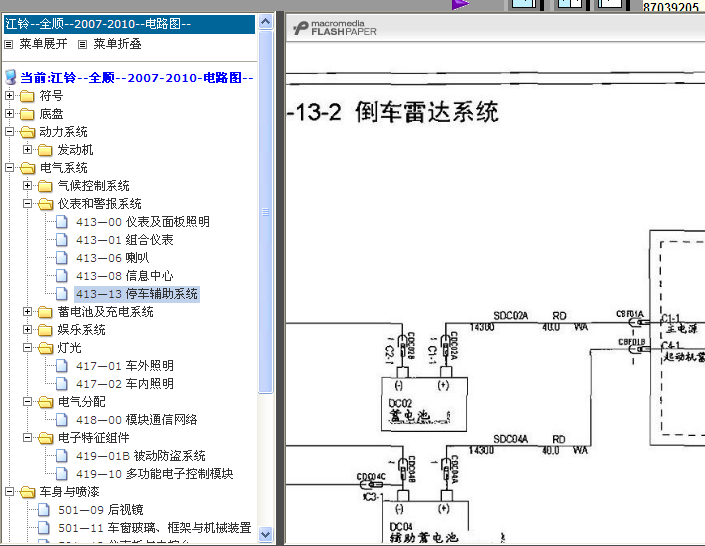This screenshot has width=705, height=546.
Task: Expand the 底盘 folder node
Action: [9, 113]
